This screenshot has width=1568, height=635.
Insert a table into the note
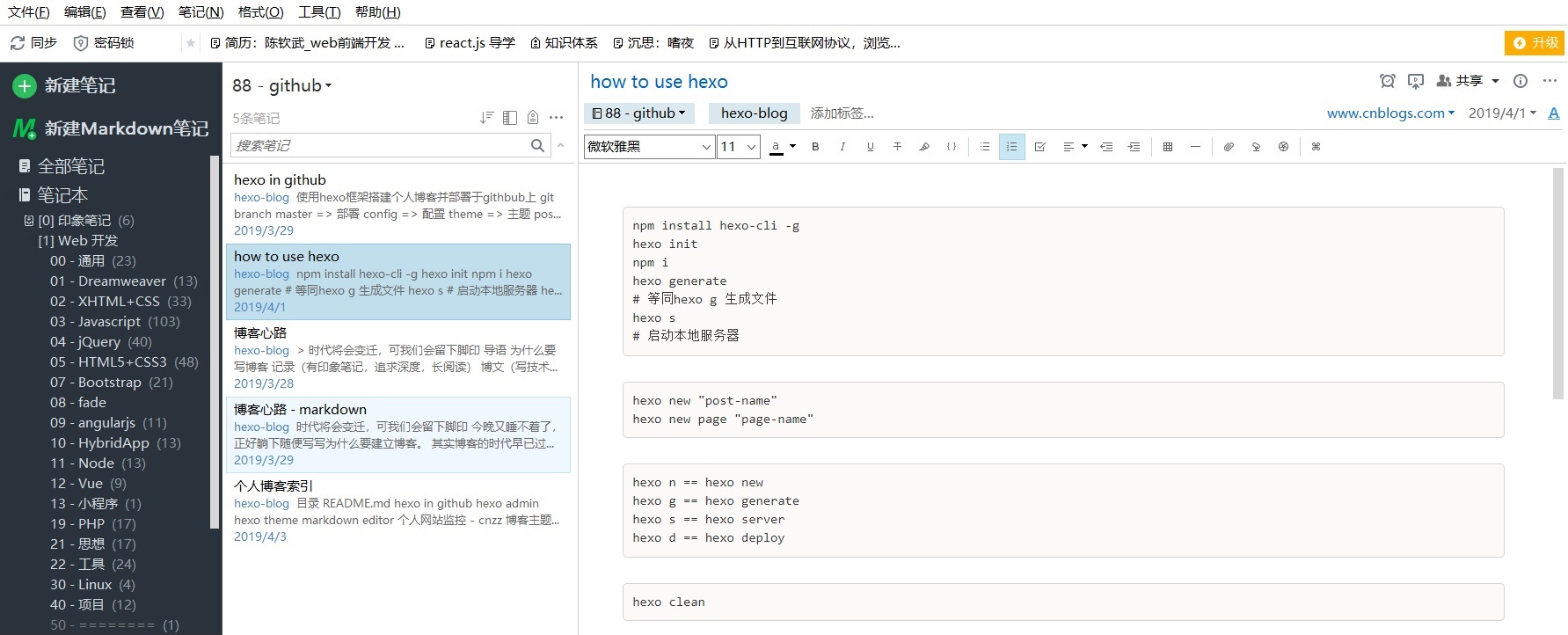point(1168,147)
